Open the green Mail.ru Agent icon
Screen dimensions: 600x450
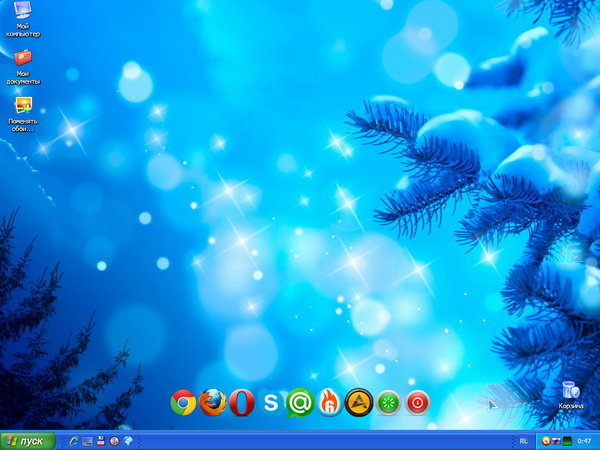300,403
